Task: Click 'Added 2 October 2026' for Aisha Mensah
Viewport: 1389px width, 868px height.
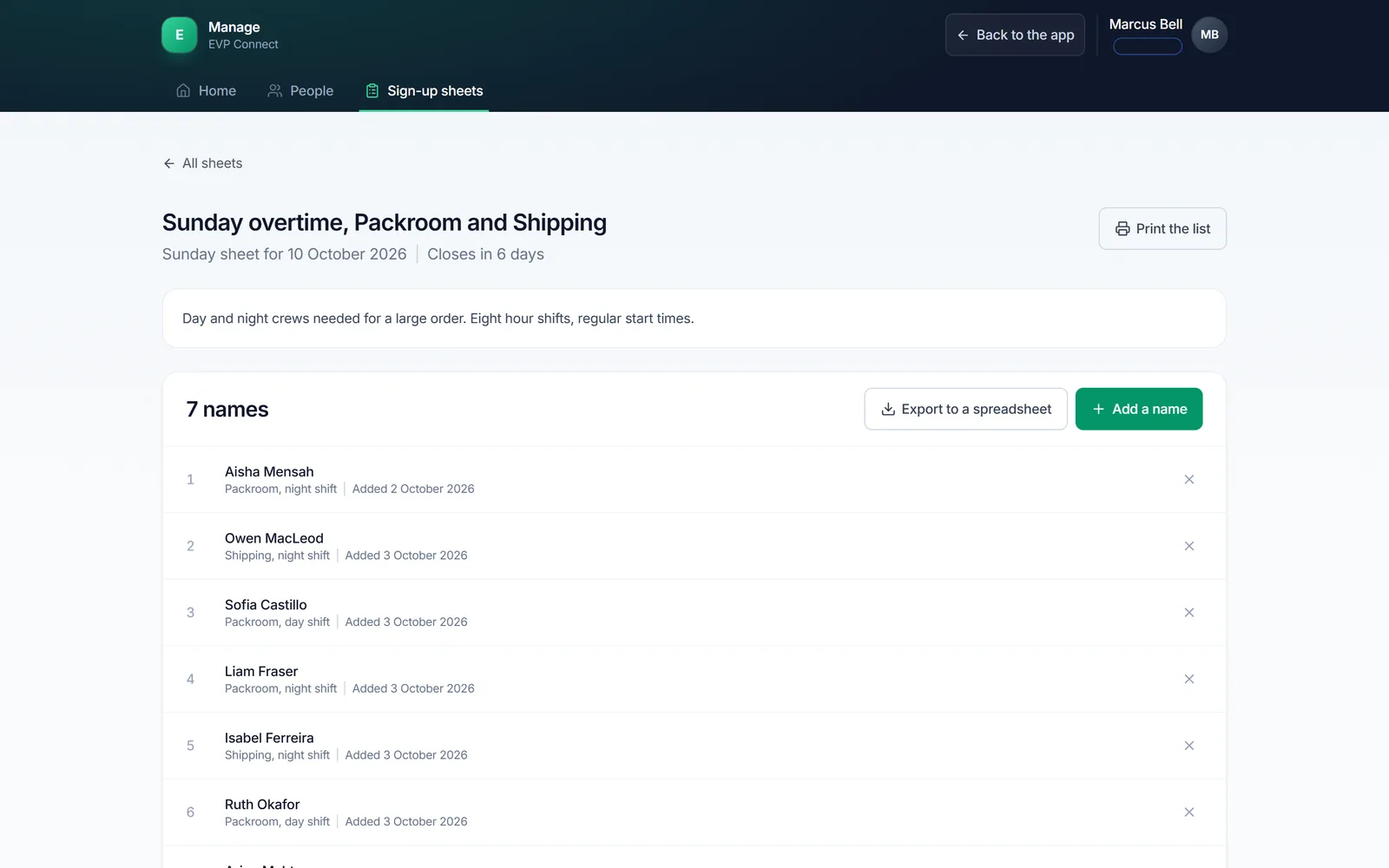Action: tap(413, 489)
